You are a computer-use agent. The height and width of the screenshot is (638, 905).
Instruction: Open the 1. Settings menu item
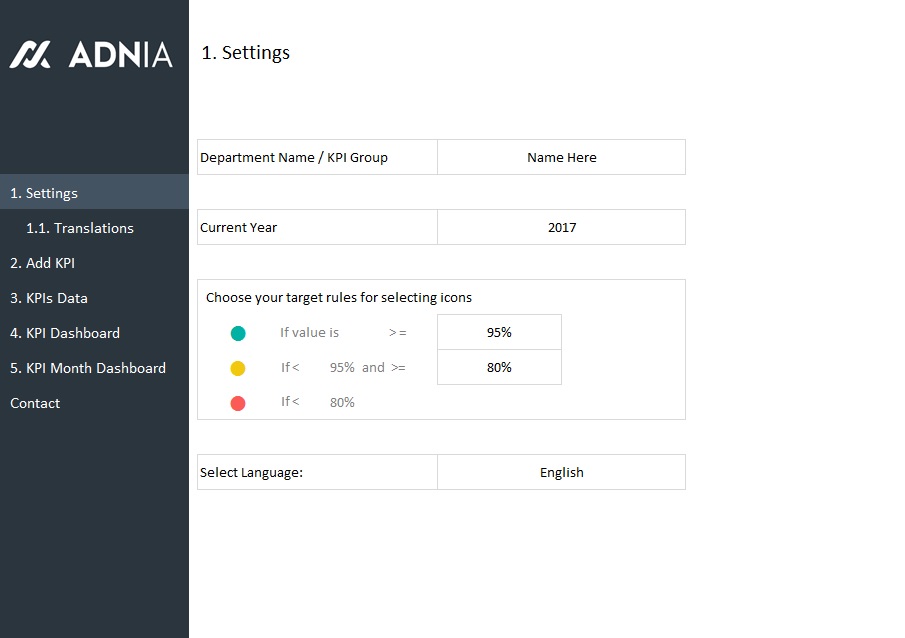click(44, 193)
